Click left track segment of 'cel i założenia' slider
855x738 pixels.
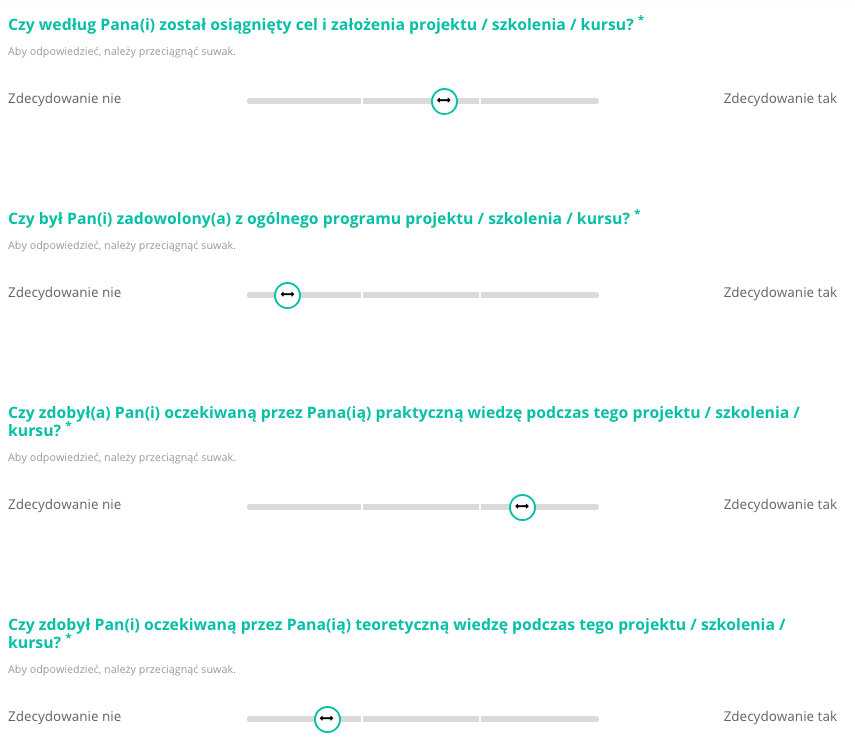pyautogui.click(x=304, y=101)
